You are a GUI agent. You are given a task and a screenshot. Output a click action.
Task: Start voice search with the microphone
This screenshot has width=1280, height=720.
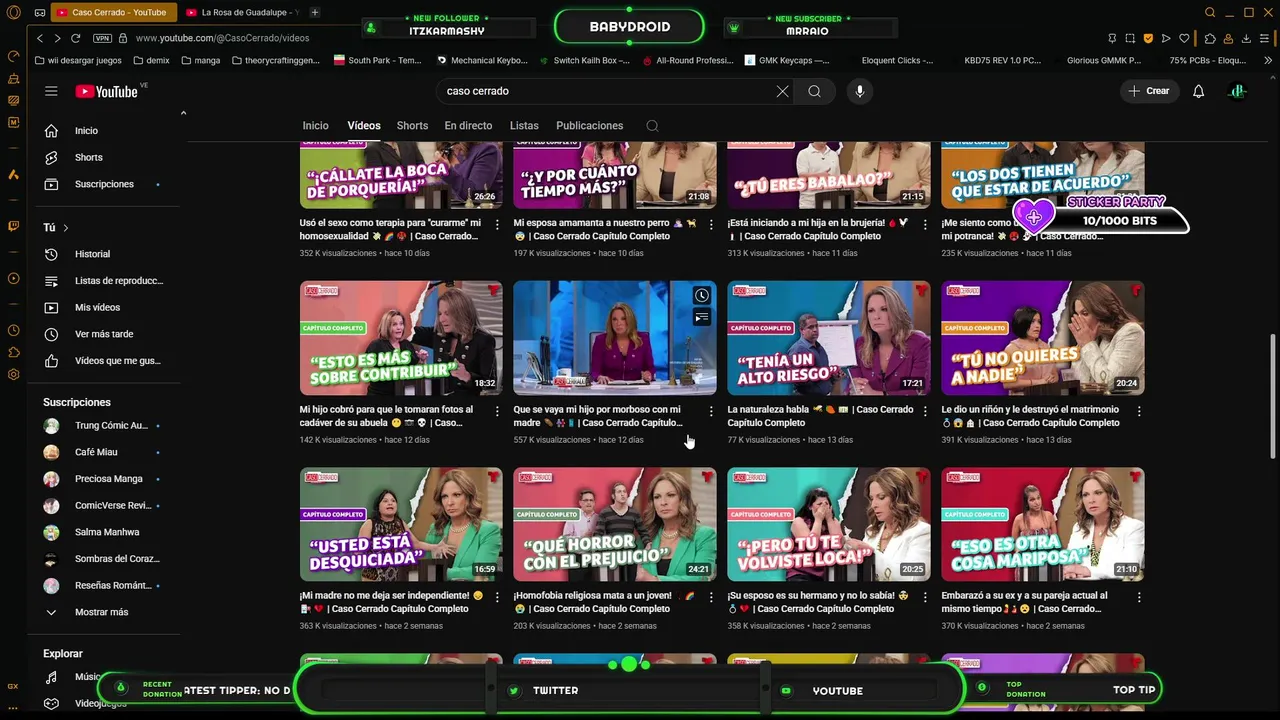(x=859, y=91)
